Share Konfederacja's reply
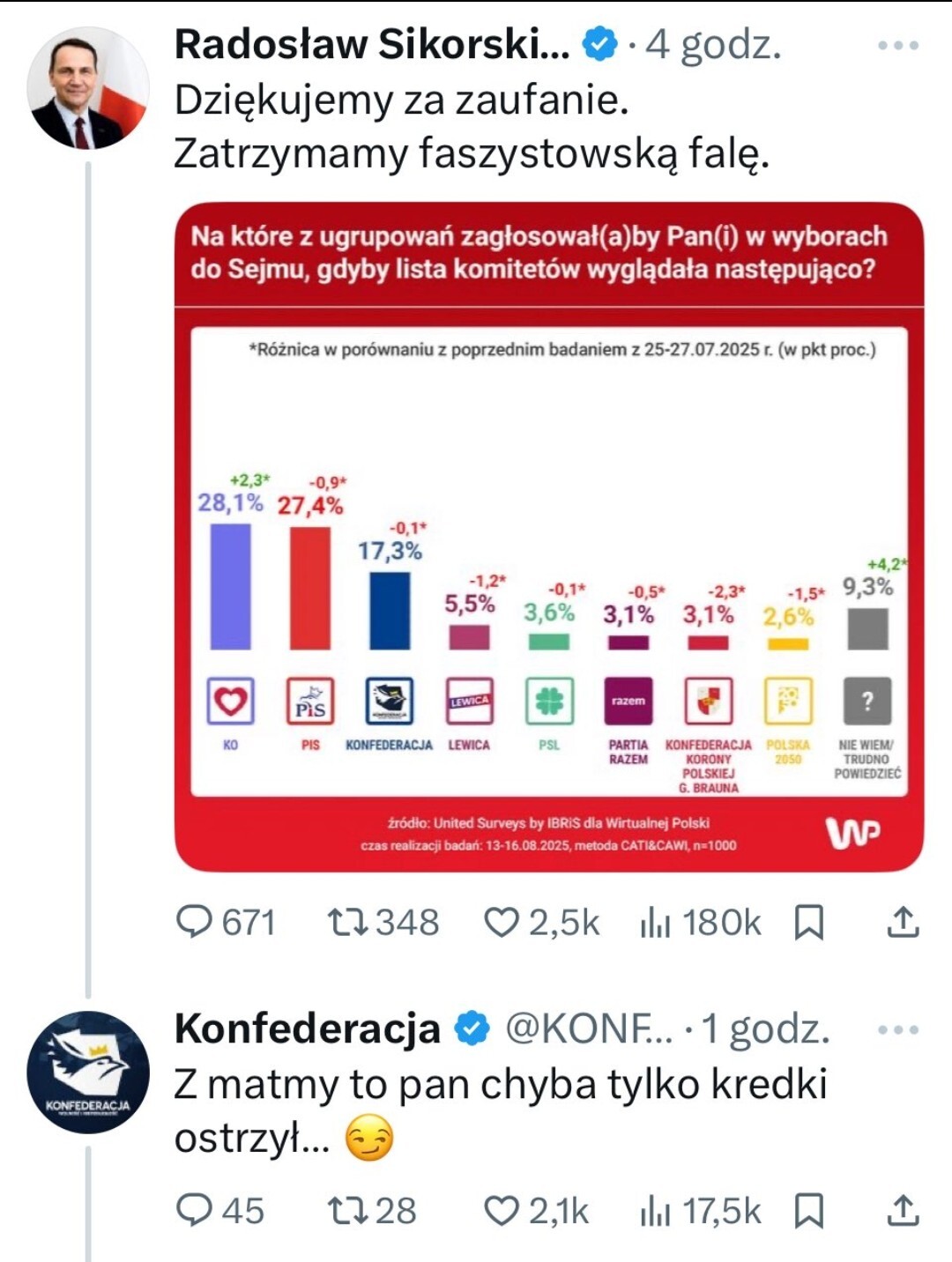 point(903,1211)
